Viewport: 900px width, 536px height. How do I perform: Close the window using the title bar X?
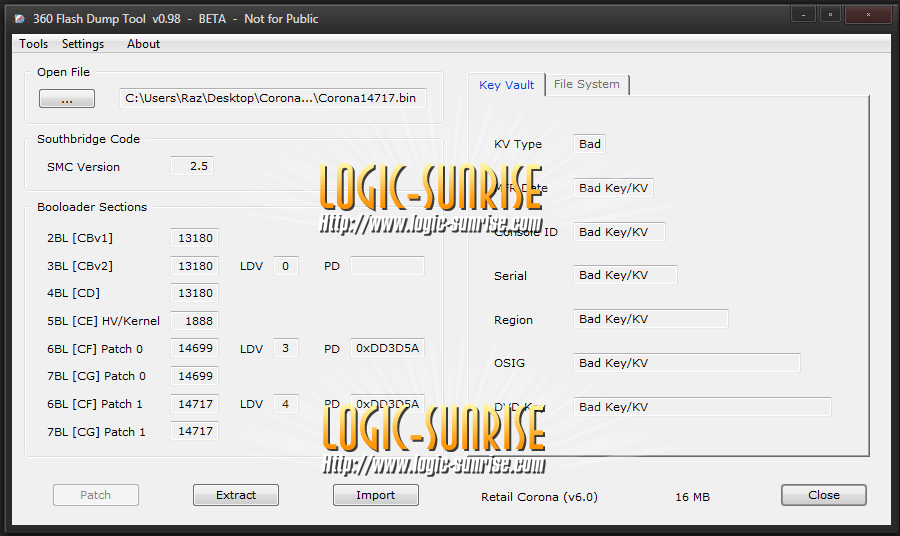pyautogui.click(x=867, y=14)
